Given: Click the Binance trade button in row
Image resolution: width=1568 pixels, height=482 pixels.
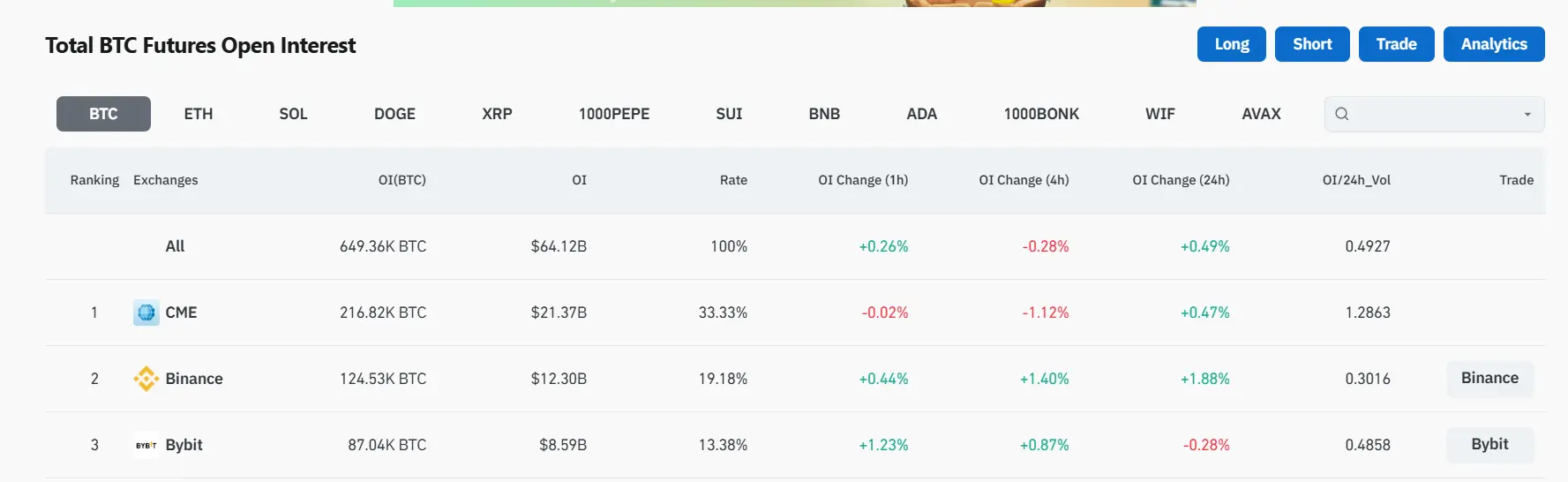Looking at the screenshot, I should click(1489, 379).
